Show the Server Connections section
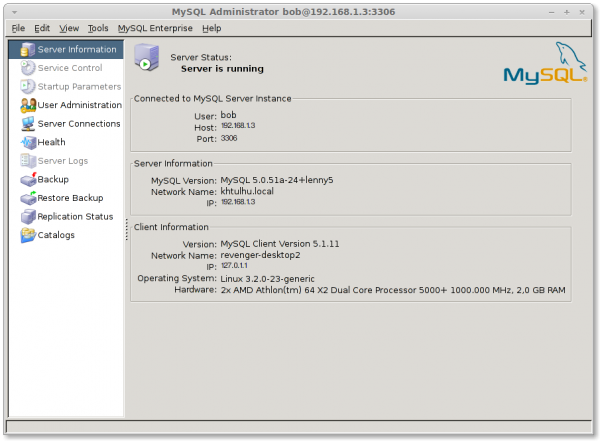The height and width of the screenshot is (441, 600). pyautogui.click(x=79, y=124)
